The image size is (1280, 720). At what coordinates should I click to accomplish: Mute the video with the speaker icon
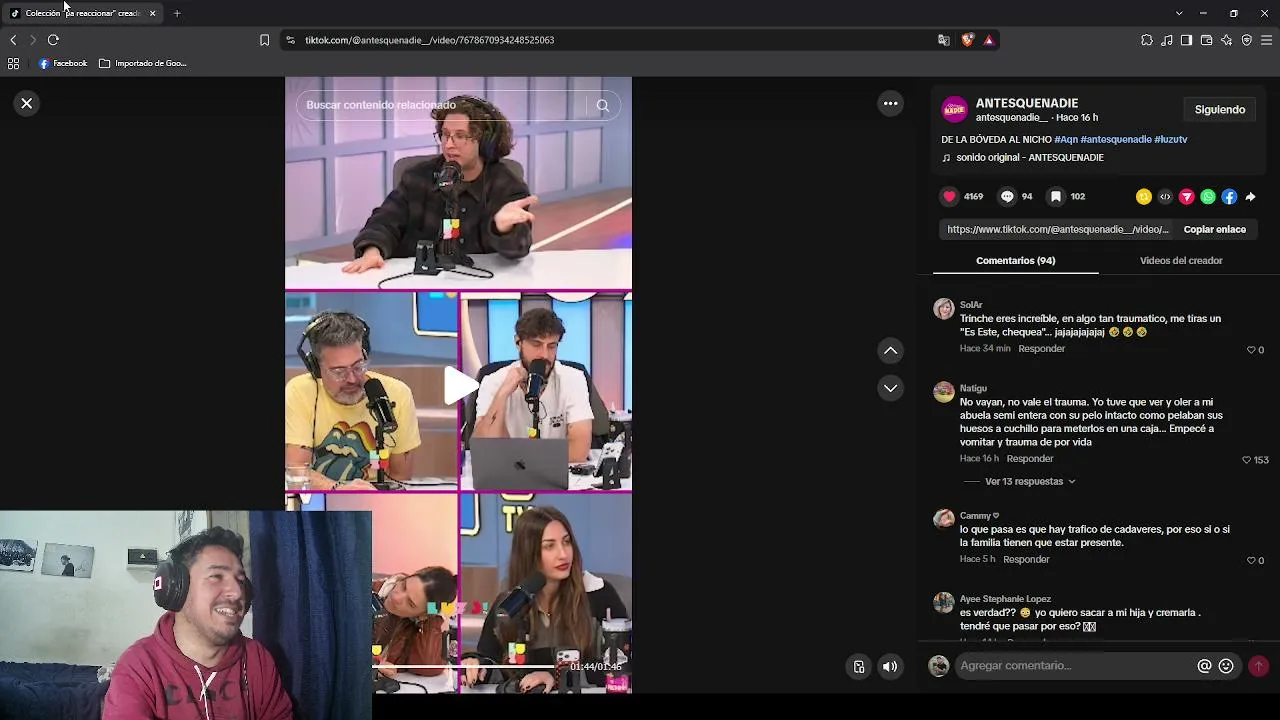[890, 667]
